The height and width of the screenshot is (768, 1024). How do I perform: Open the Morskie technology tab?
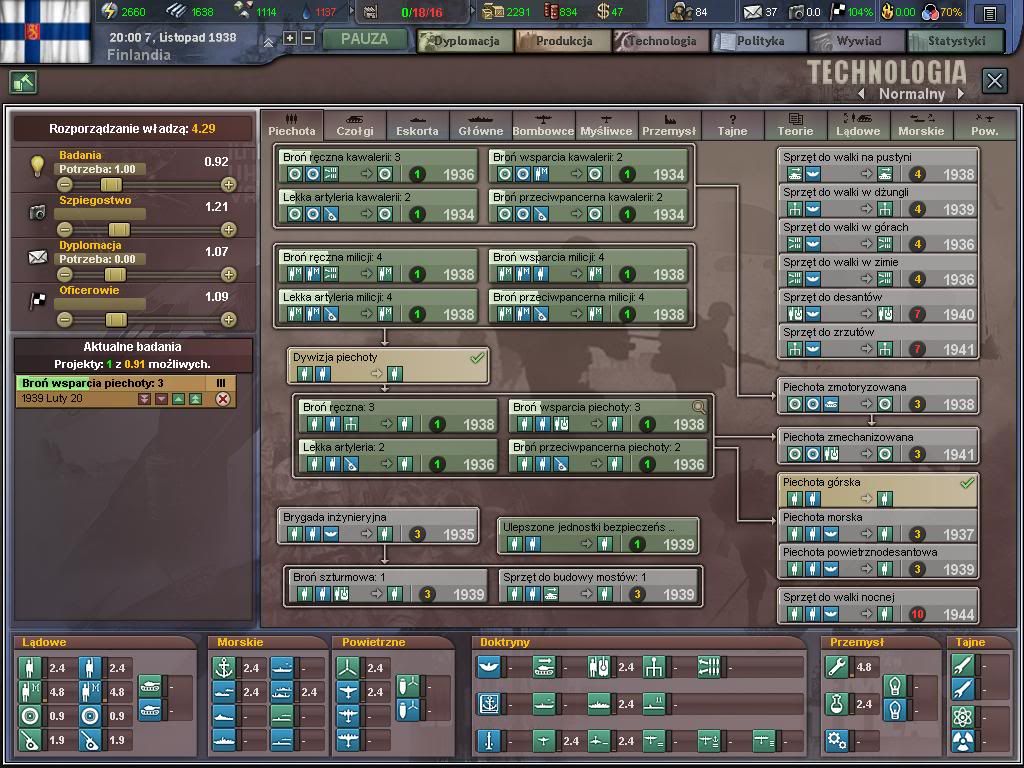tap(921, 125)
